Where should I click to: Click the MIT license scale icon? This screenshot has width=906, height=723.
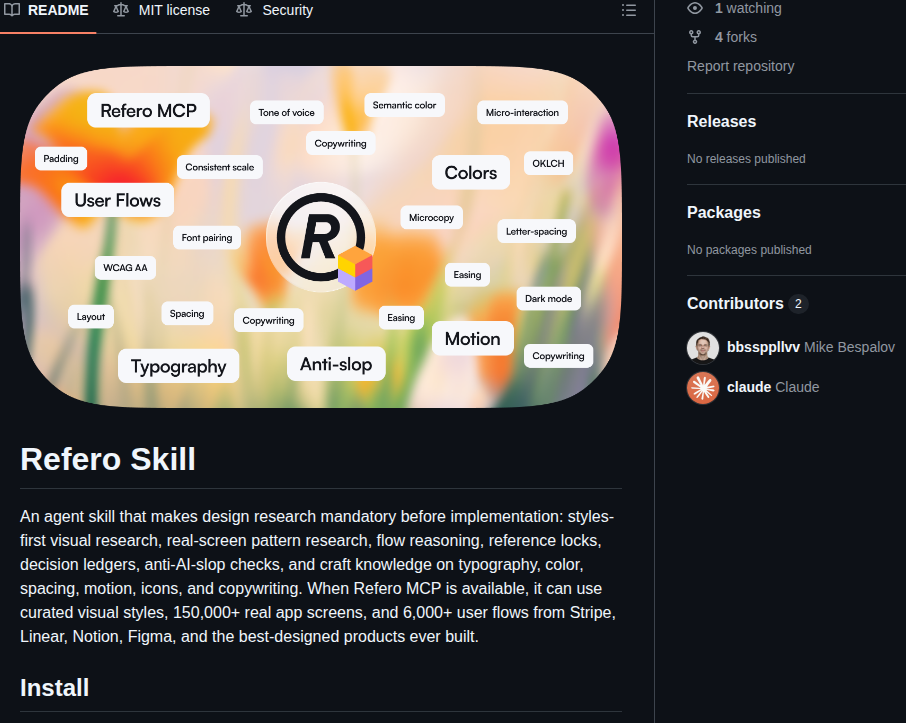(121, 10)
